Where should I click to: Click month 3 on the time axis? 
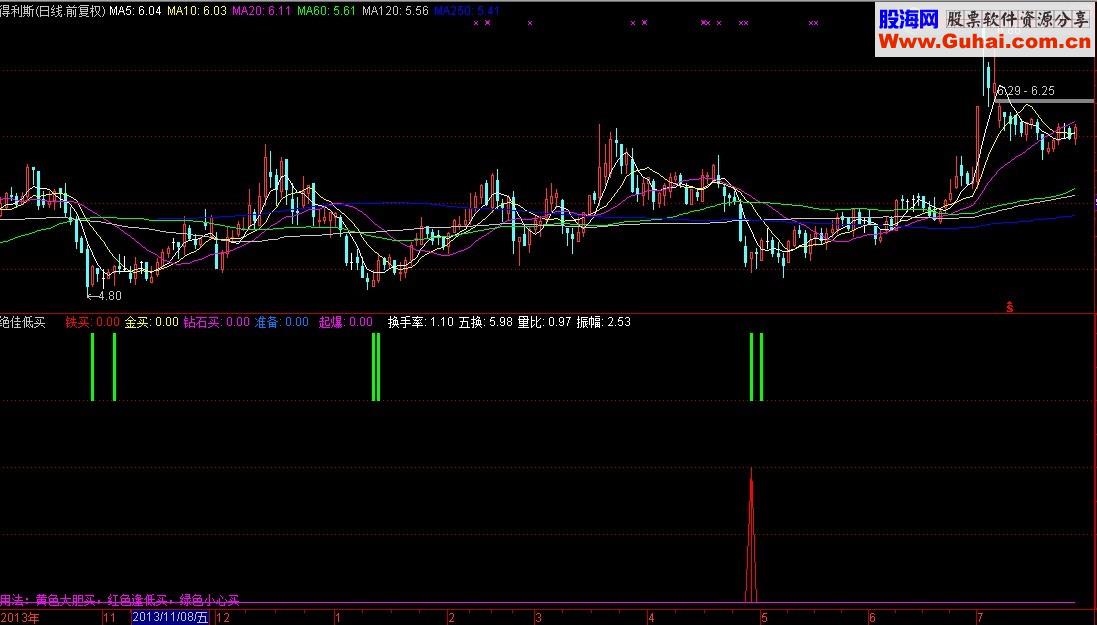pyautogui.click(x=538, y=618)
